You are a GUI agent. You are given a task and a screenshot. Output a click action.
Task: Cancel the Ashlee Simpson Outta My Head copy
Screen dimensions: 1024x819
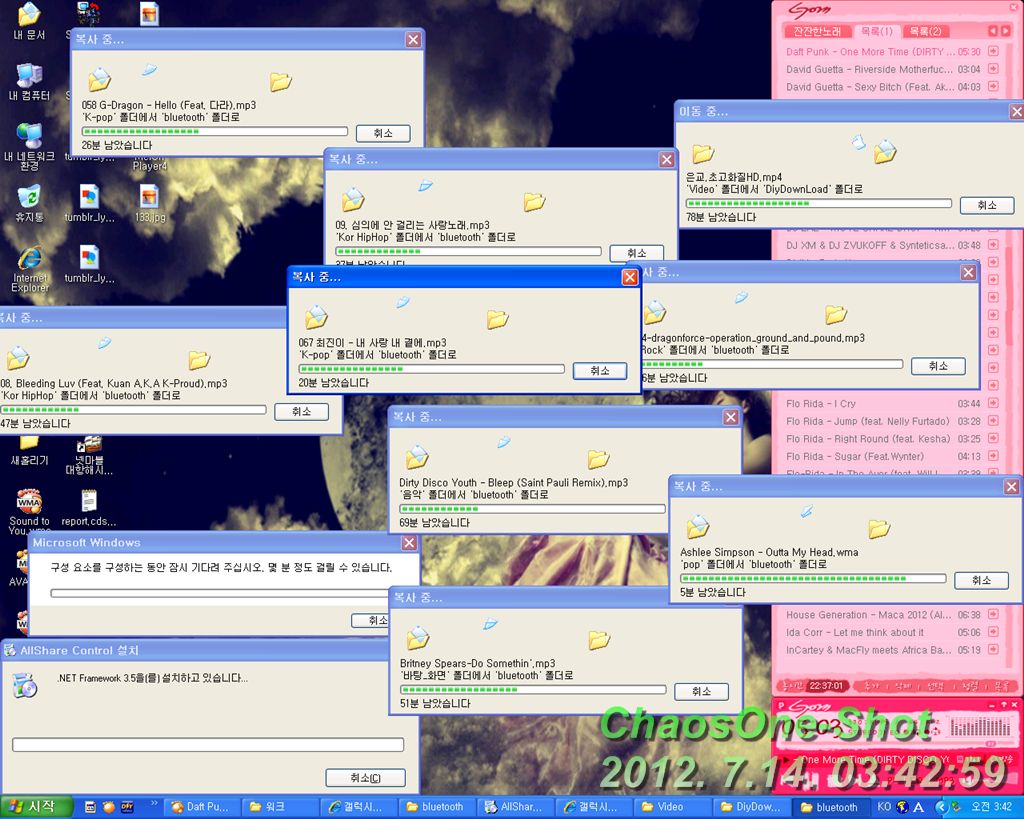click(982, 580)
